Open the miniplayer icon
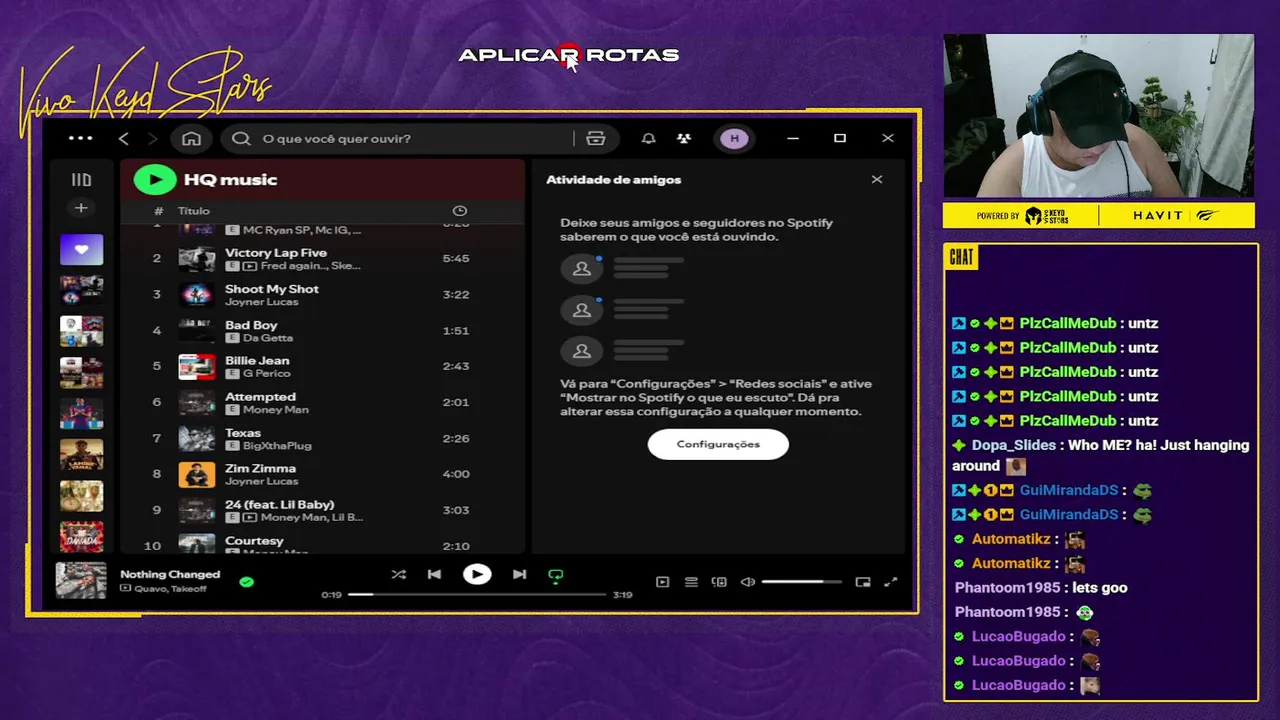 [x=863, y=582]
